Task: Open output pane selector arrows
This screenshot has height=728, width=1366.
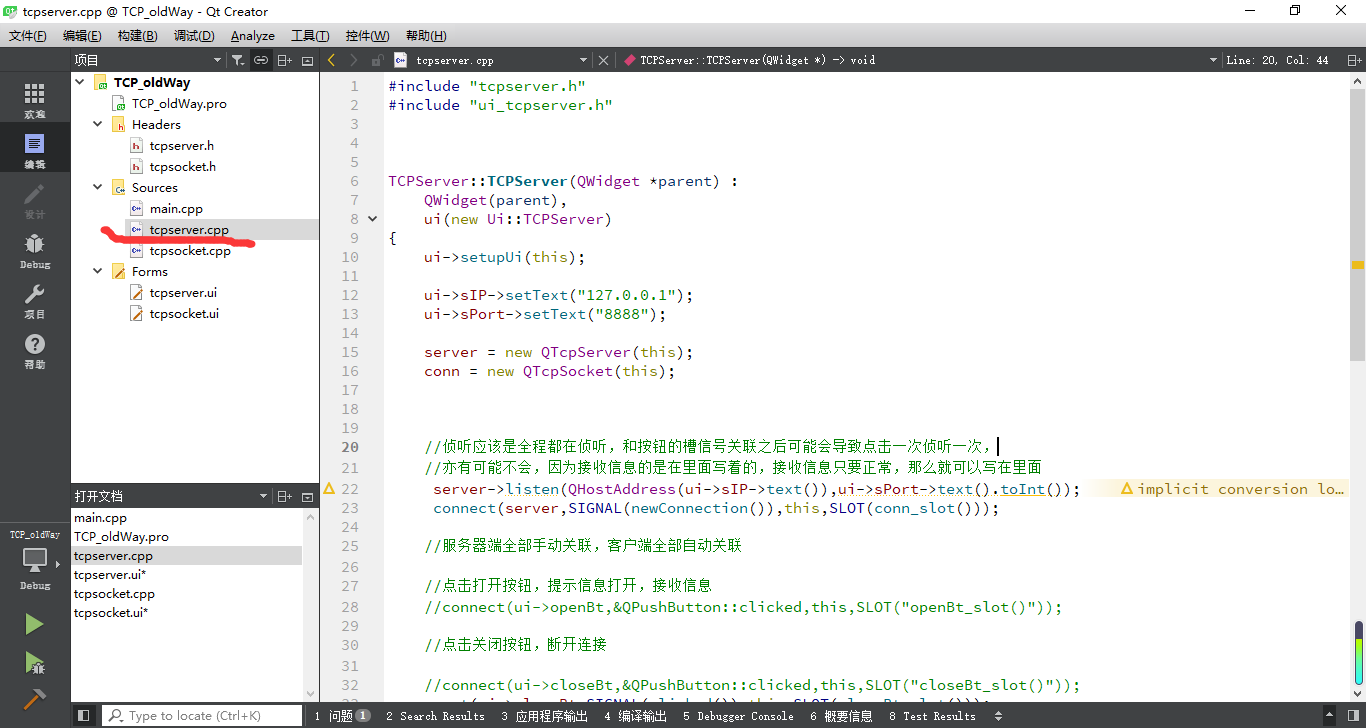Action: pyautogui.click(x=996, y=716)
